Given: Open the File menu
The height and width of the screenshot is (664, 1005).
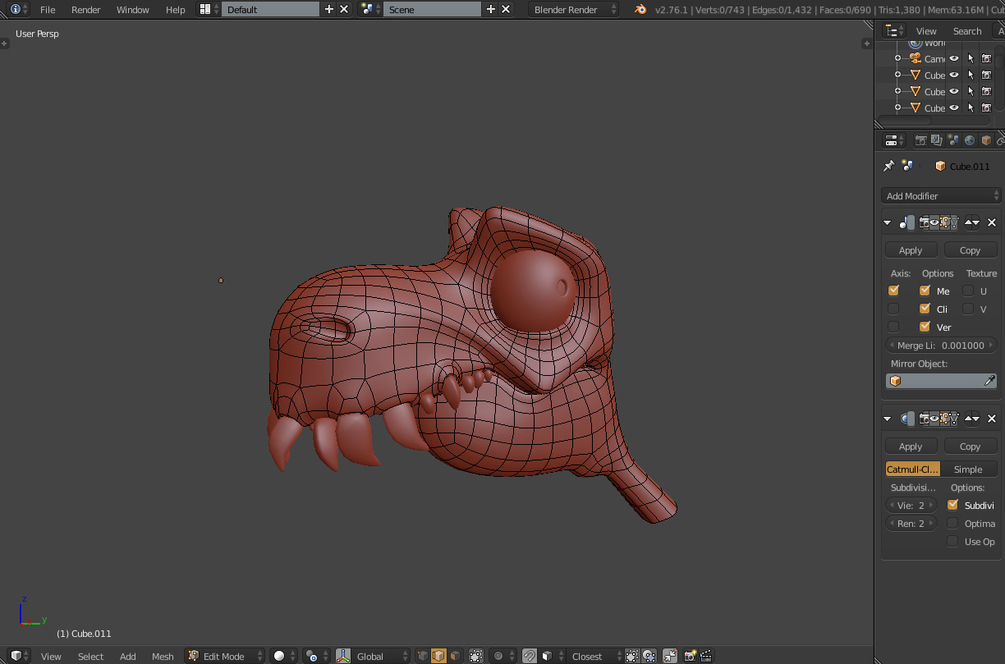Looking at the screenshot, I should (47, 10).
